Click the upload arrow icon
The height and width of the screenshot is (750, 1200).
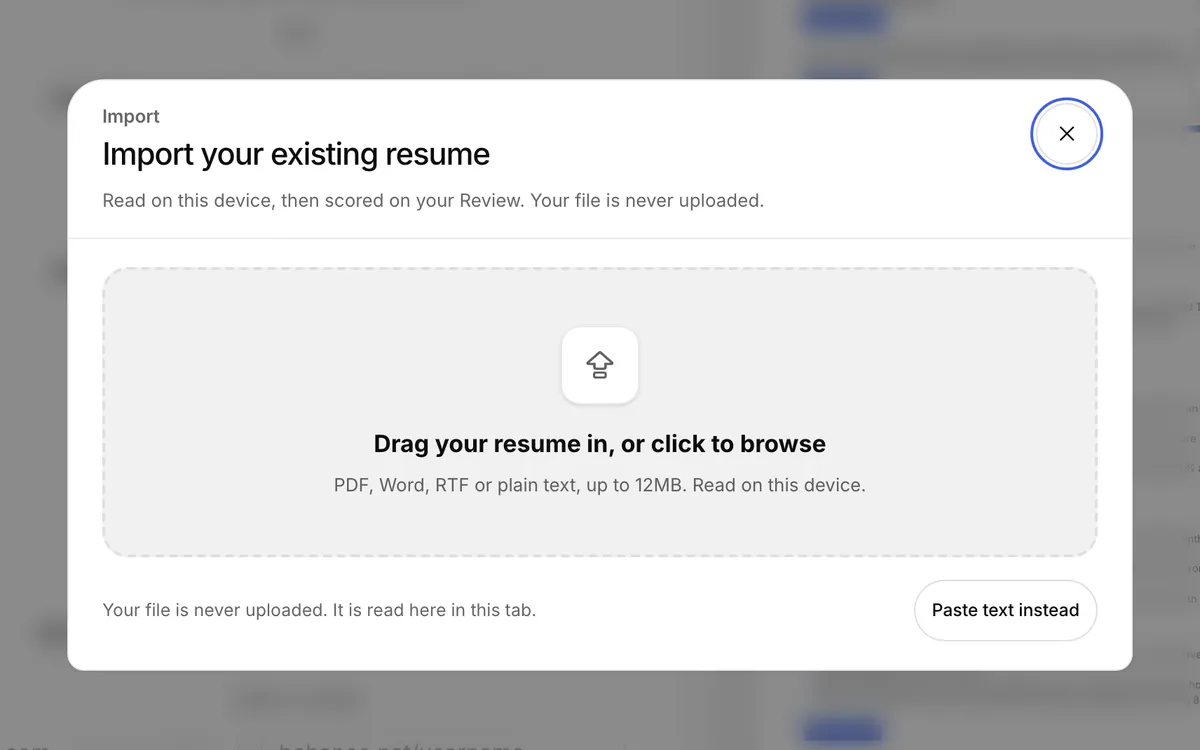click(600, 365)
